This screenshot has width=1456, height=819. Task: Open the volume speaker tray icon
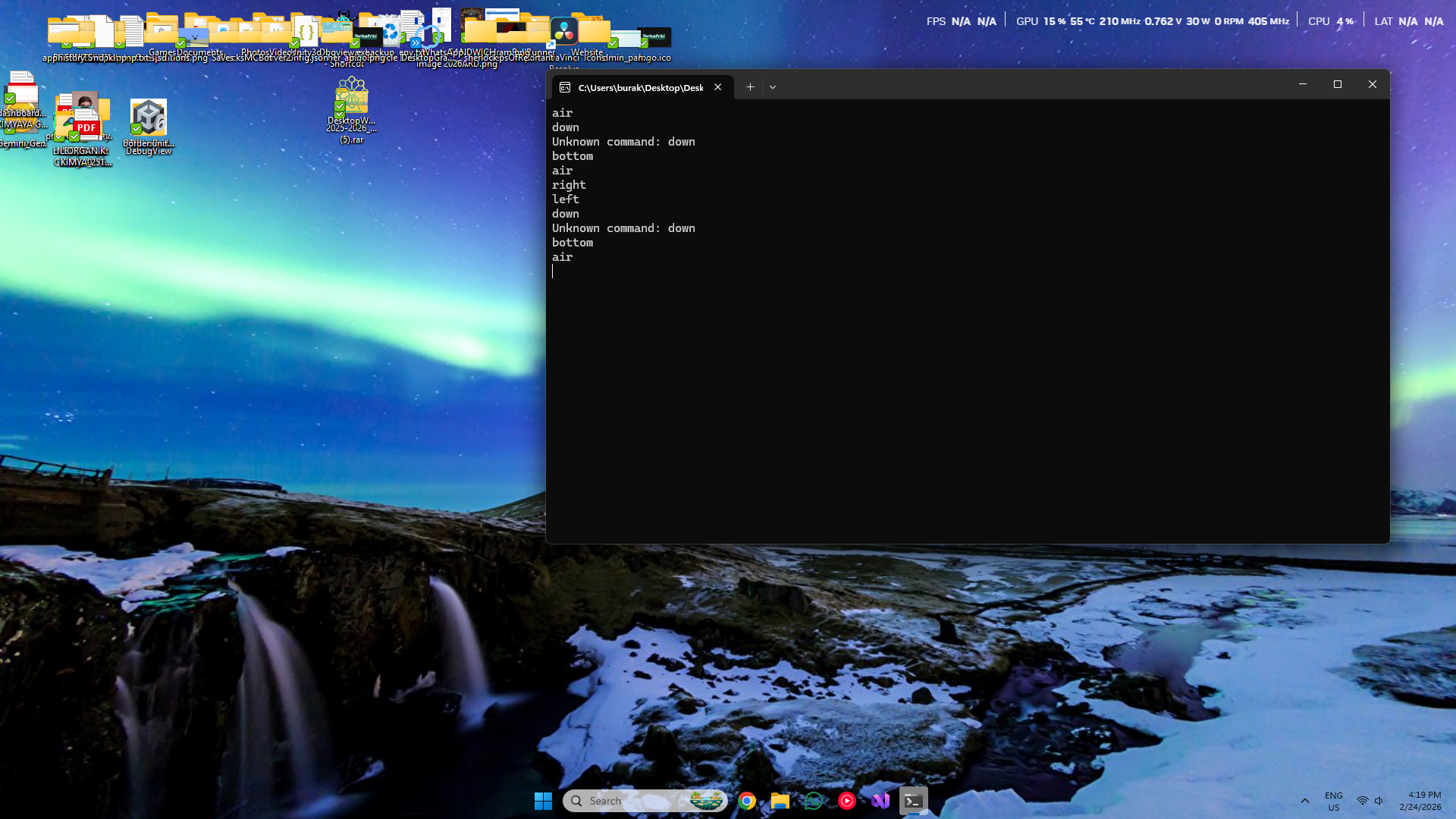1379,801
